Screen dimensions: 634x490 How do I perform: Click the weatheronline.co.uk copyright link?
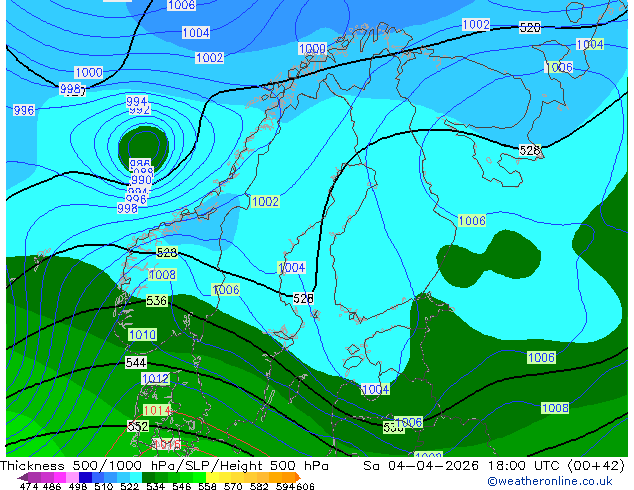[550, 481]
